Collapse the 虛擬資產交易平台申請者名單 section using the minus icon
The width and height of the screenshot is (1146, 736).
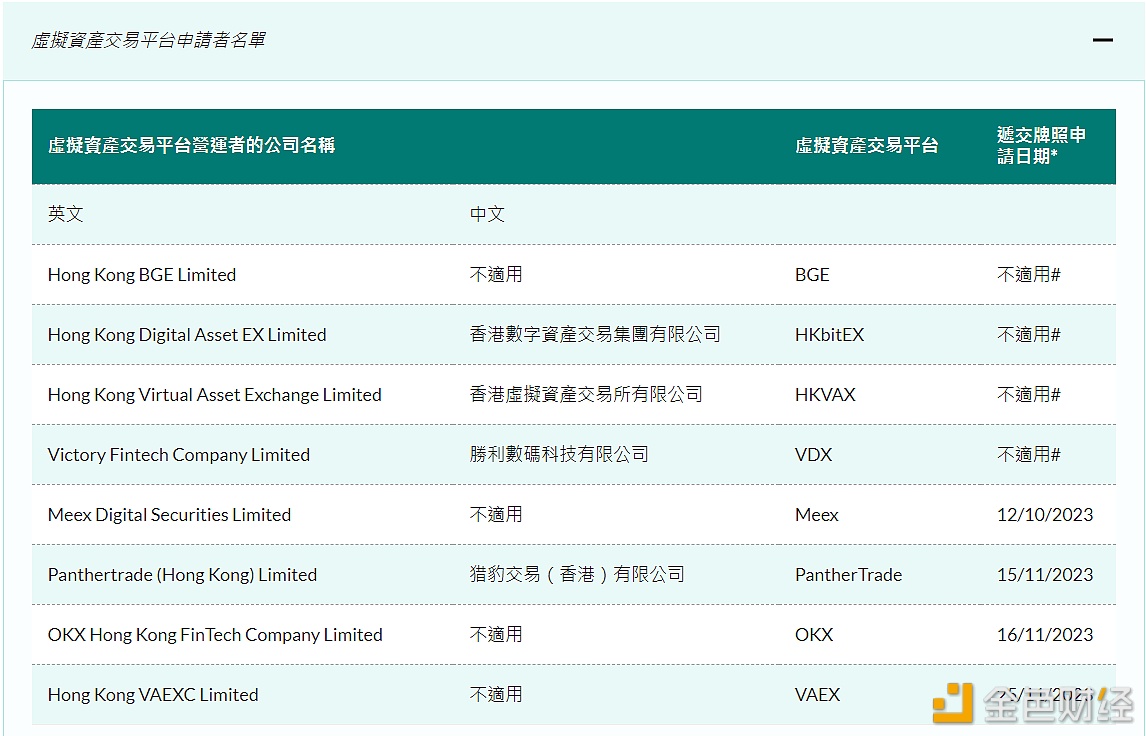coord(1102,39)
